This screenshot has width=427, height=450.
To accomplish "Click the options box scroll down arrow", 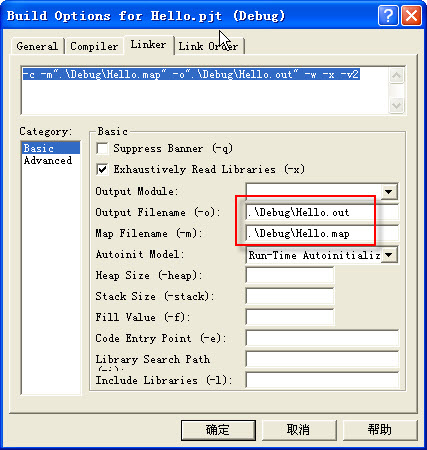I will (397, 106).
